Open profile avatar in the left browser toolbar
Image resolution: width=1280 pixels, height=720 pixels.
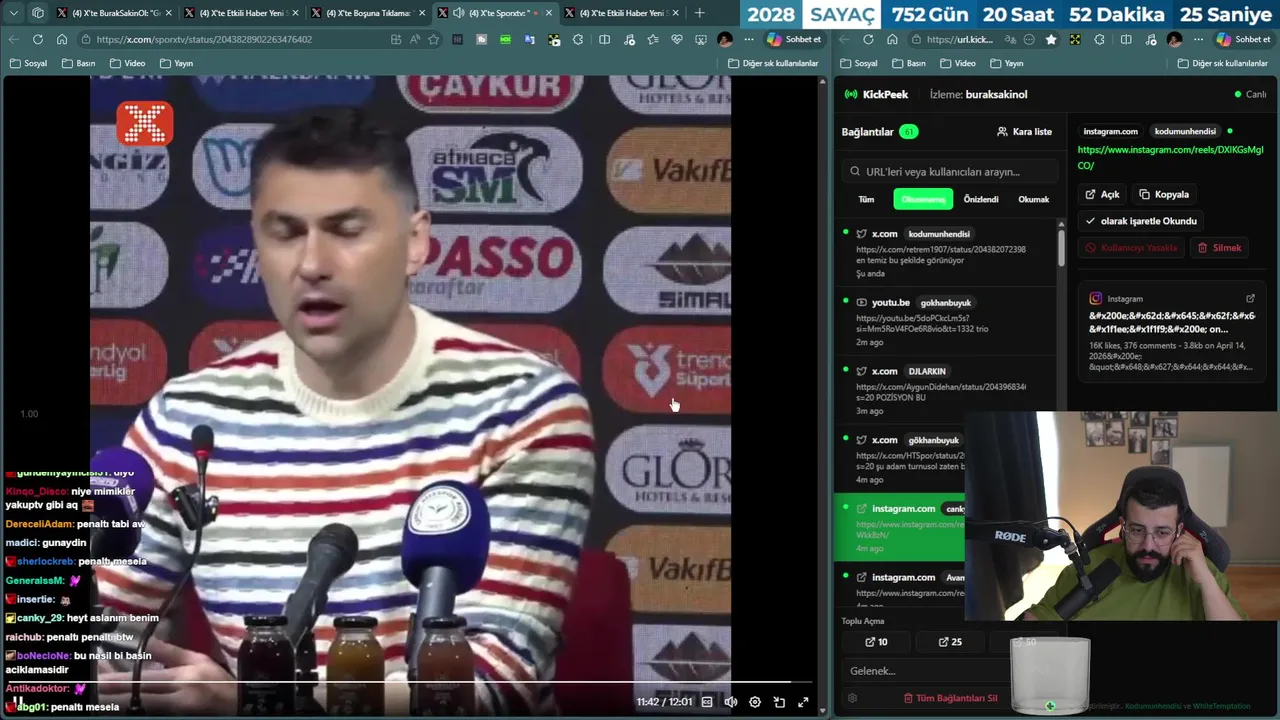[x=725, y=39]
